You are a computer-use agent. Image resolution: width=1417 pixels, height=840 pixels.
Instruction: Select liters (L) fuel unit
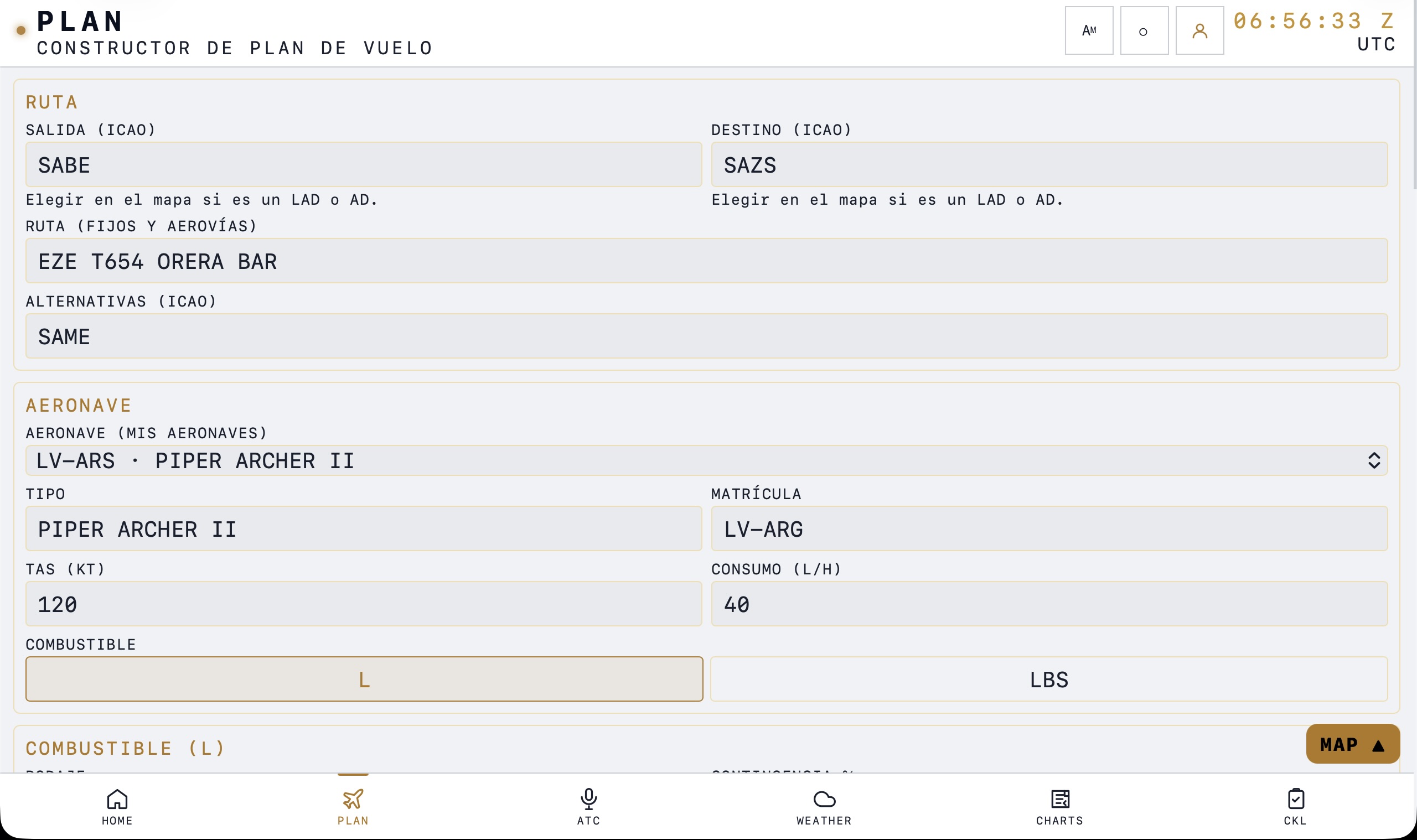click(x=364, y=678)
